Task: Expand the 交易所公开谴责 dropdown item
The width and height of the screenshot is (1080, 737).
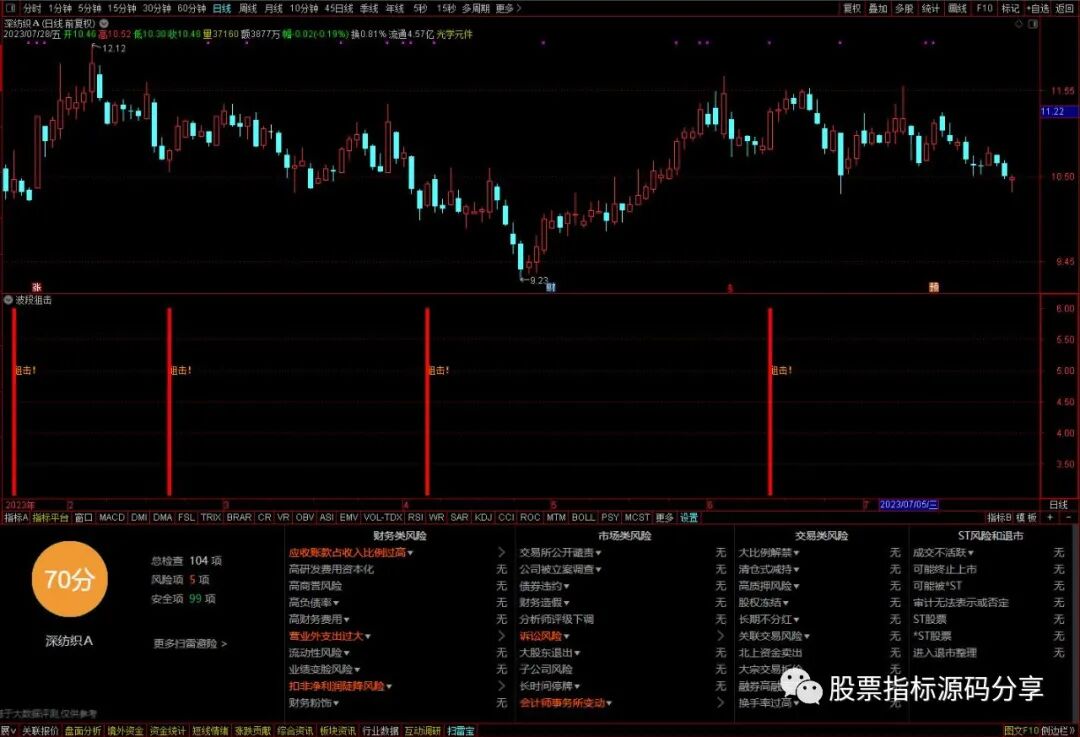Action: click(561, 552)
